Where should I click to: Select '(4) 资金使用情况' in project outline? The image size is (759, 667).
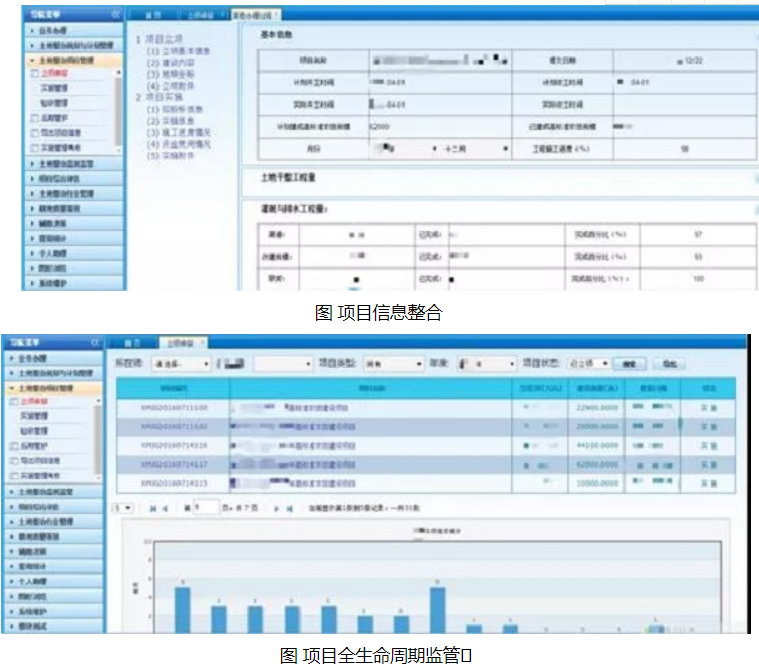179,144
